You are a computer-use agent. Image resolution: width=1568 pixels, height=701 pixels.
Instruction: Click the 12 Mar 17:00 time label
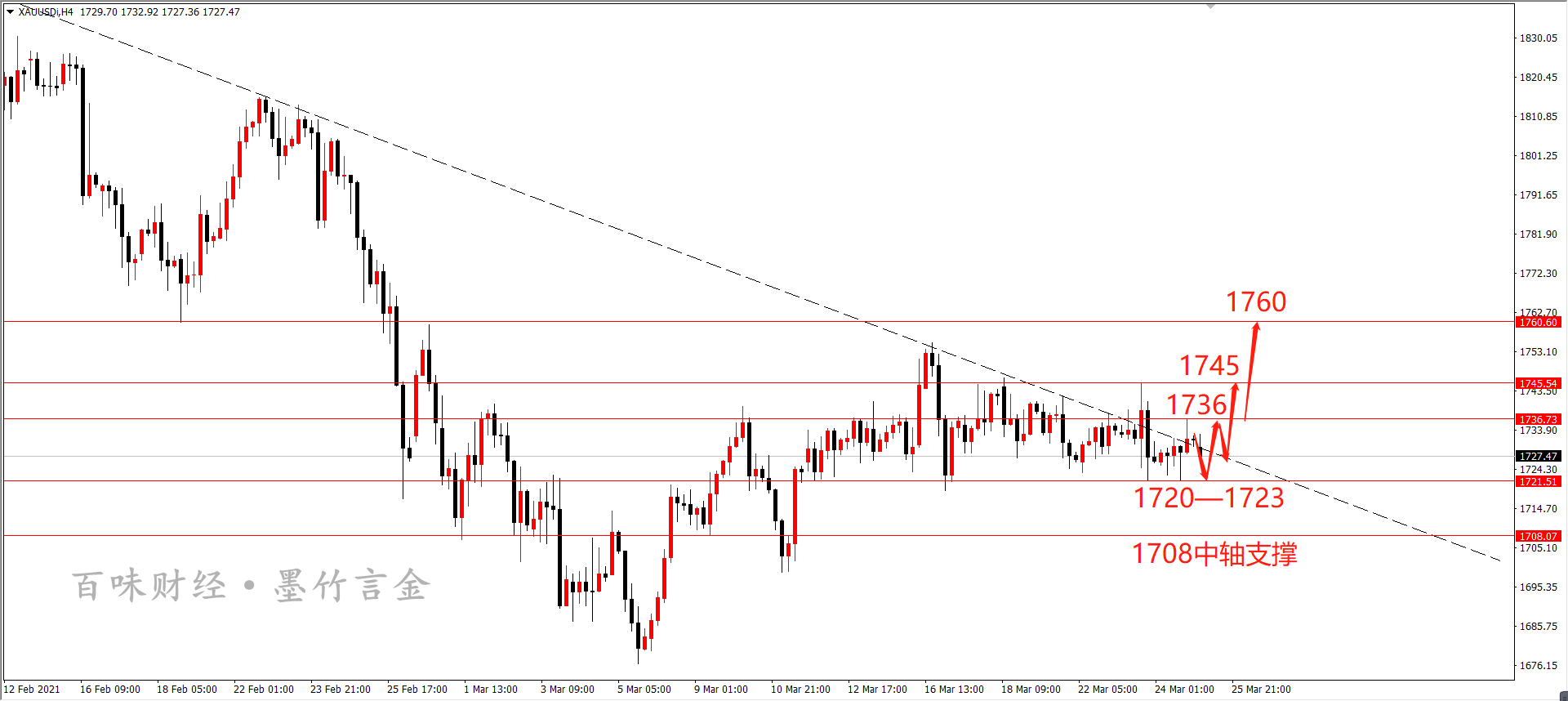(878, 690)
